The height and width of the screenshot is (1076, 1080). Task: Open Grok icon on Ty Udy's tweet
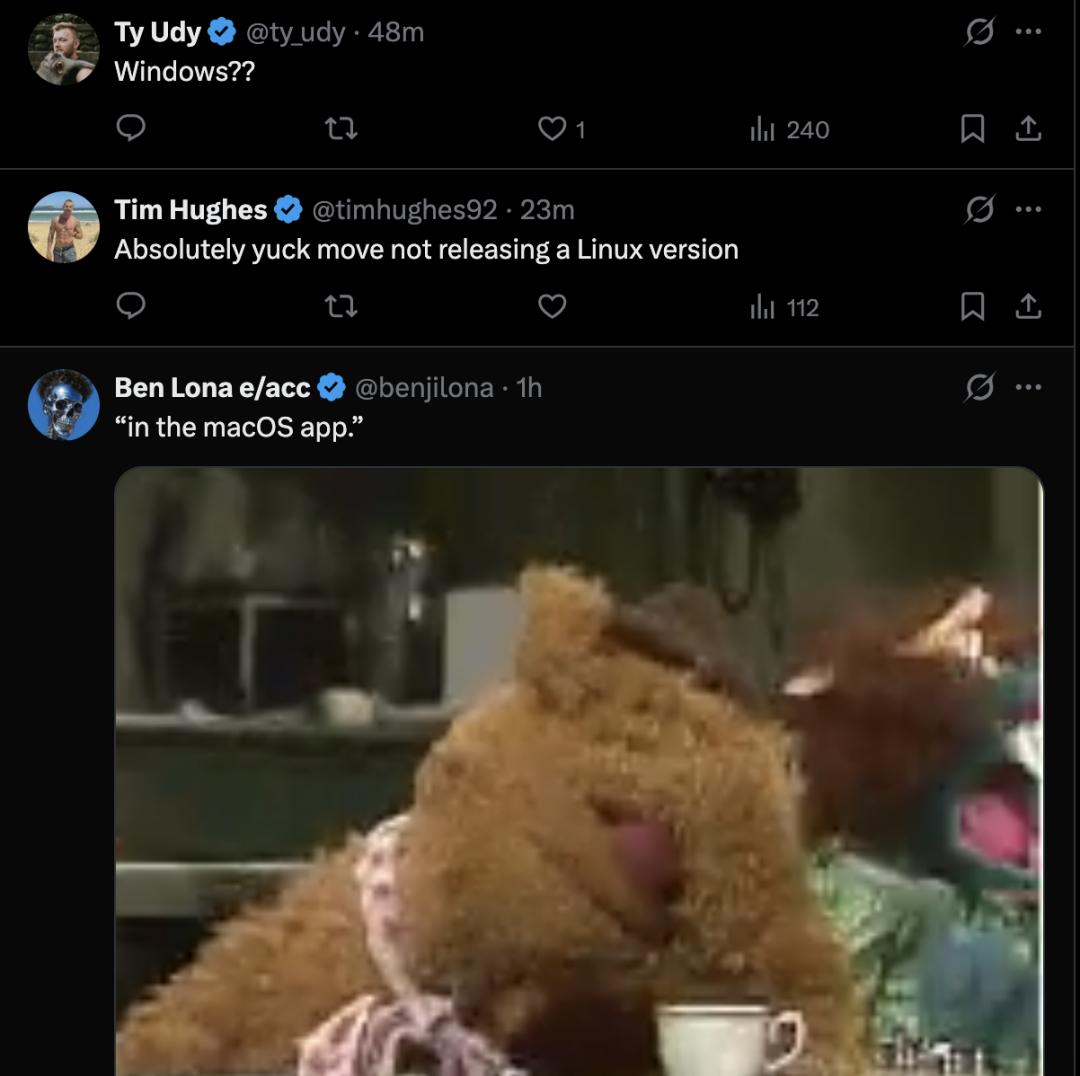(x=979, y=32)
